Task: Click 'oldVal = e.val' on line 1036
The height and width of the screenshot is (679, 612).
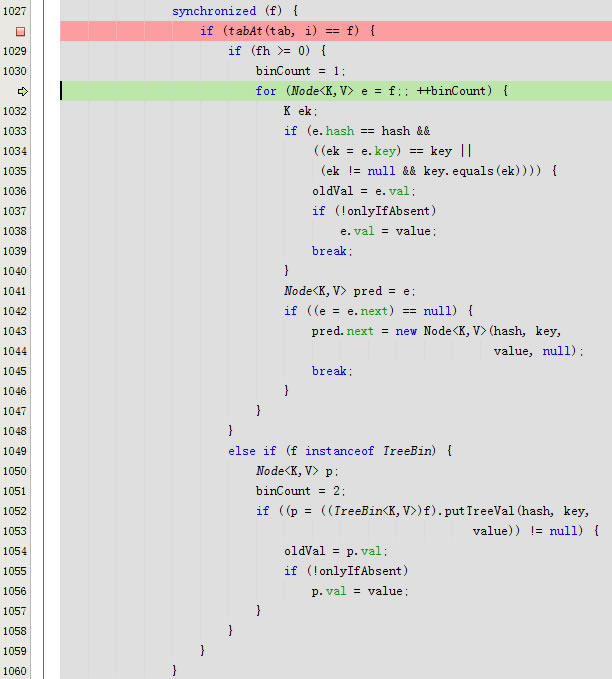Action: [x=361, y=191]
